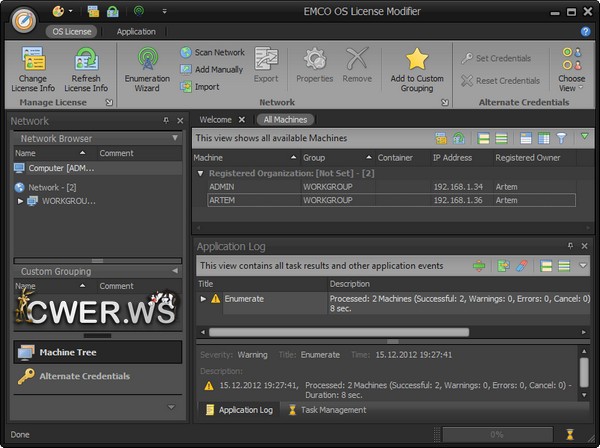Open the Choose View options
This screenshot has width=600, height=448.
tap(571, 67)
